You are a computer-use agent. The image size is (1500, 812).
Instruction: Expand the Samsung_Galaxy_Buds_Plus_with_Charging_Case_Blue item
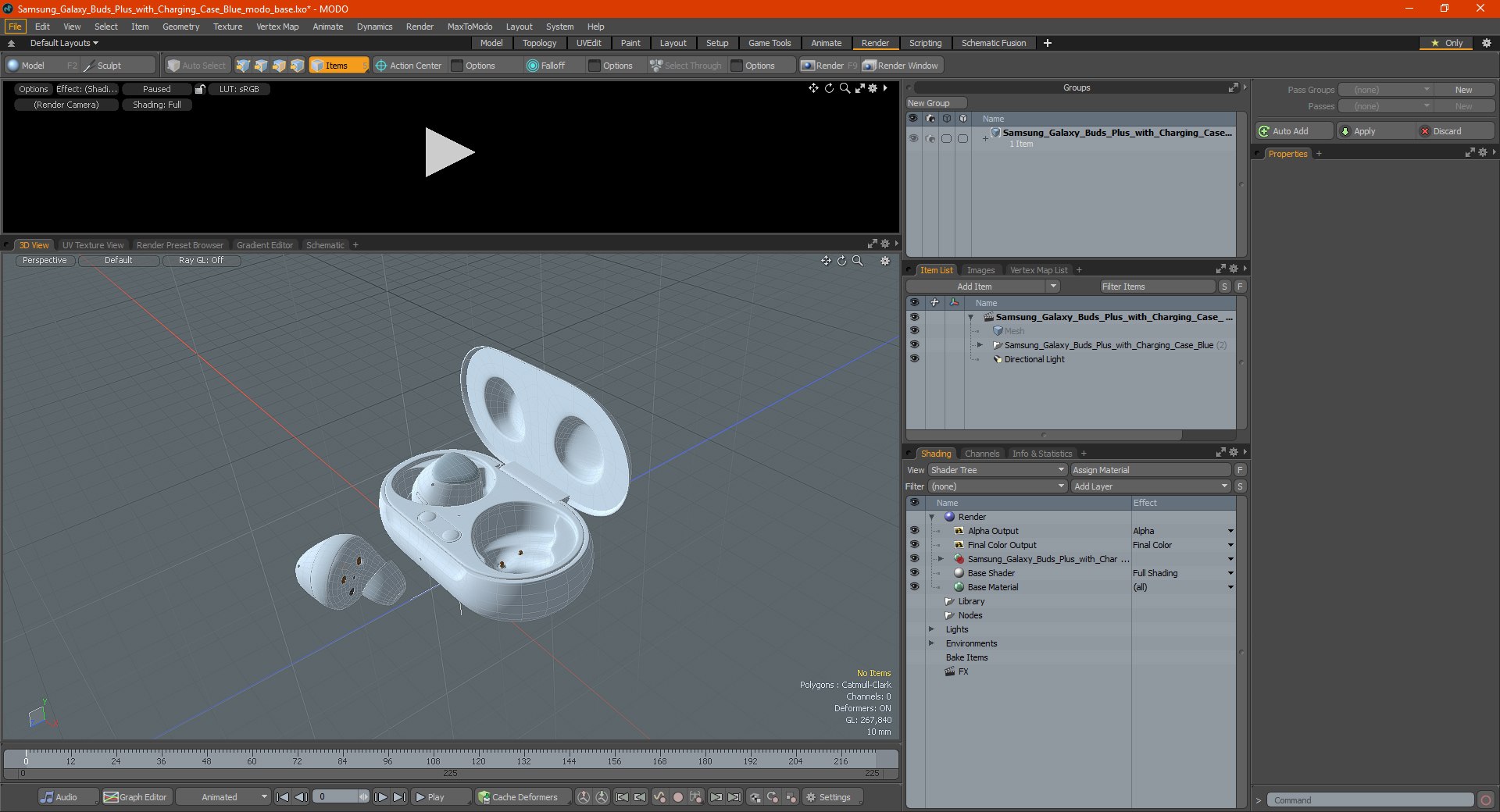click(x=980, y=345)
